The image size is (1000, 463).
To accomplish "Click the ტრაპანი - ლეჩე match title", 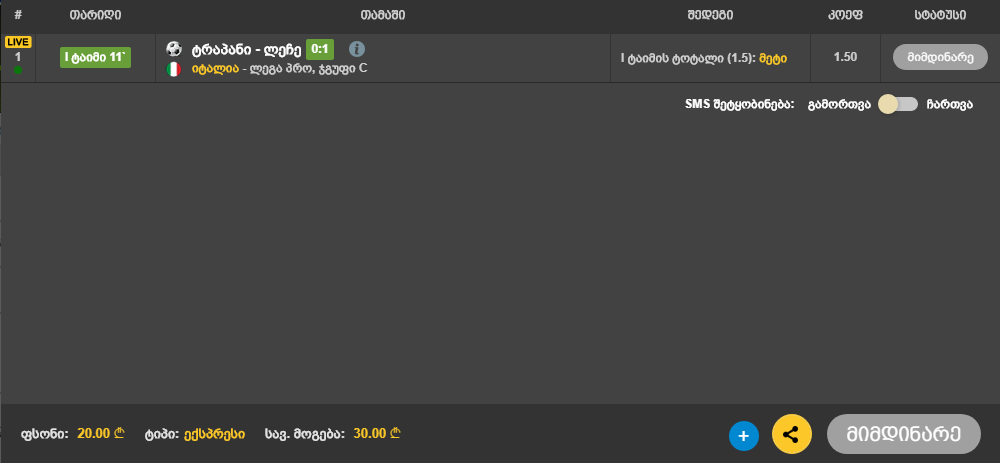I will (246, 49).
